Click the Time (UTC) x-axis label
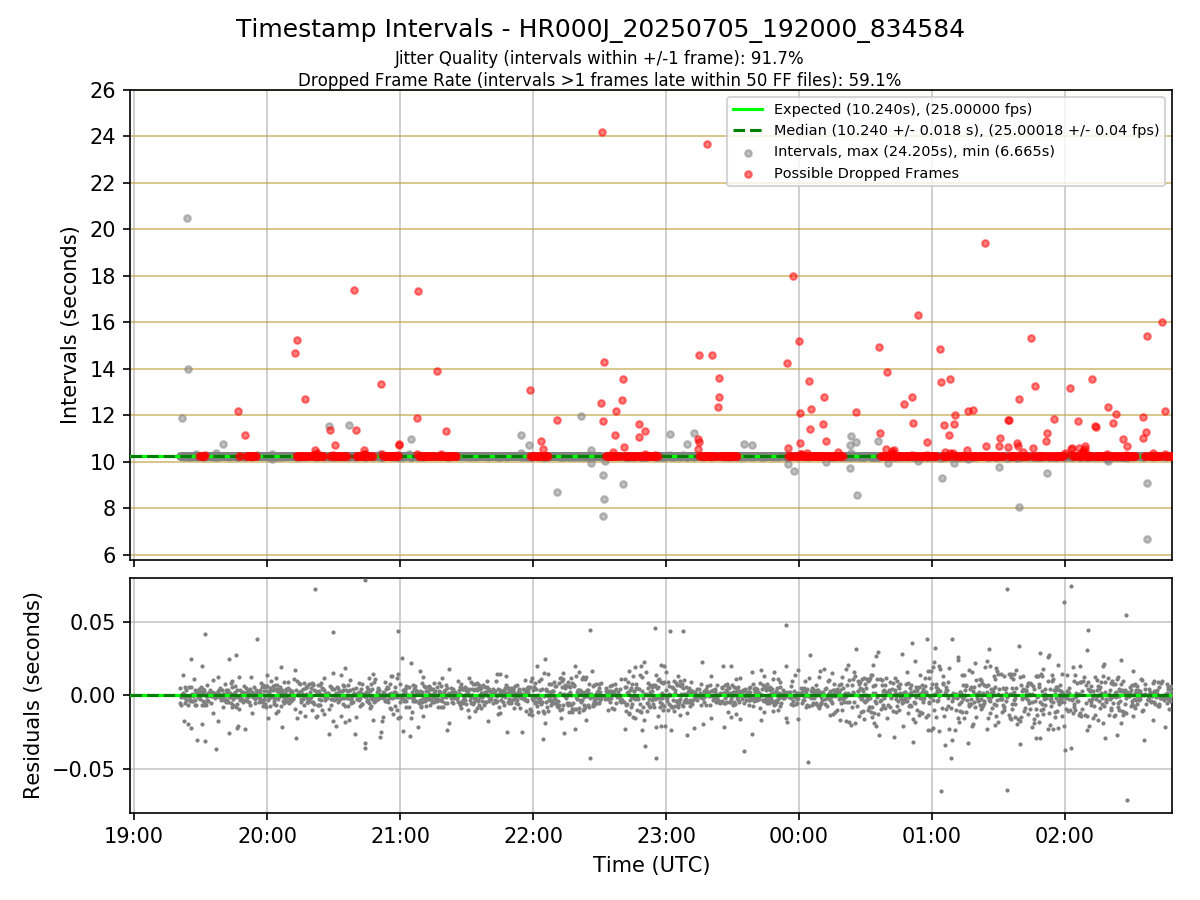This screenshot has width=1200, height=900. [x=651, y=864]
